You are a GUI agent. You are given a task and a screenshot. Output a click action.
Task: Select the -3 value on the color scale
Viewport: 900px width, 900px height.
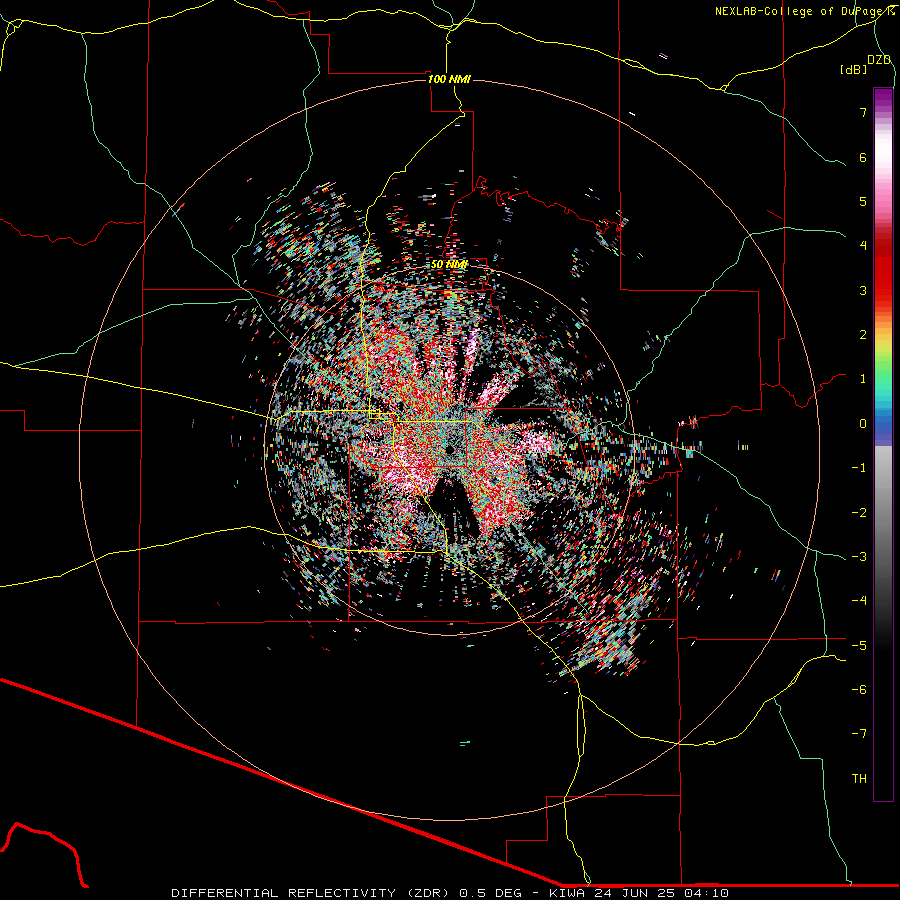[x=859, y=556]
